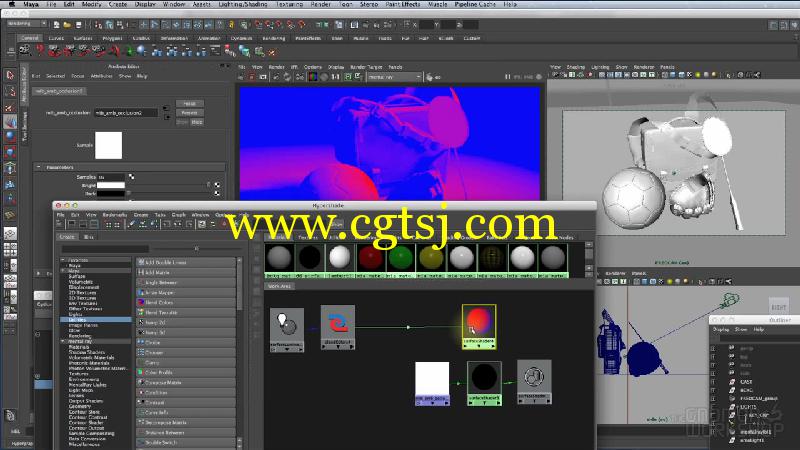Open Render menu in Render View window
800x450 pixels.
[x=276, y=67]
